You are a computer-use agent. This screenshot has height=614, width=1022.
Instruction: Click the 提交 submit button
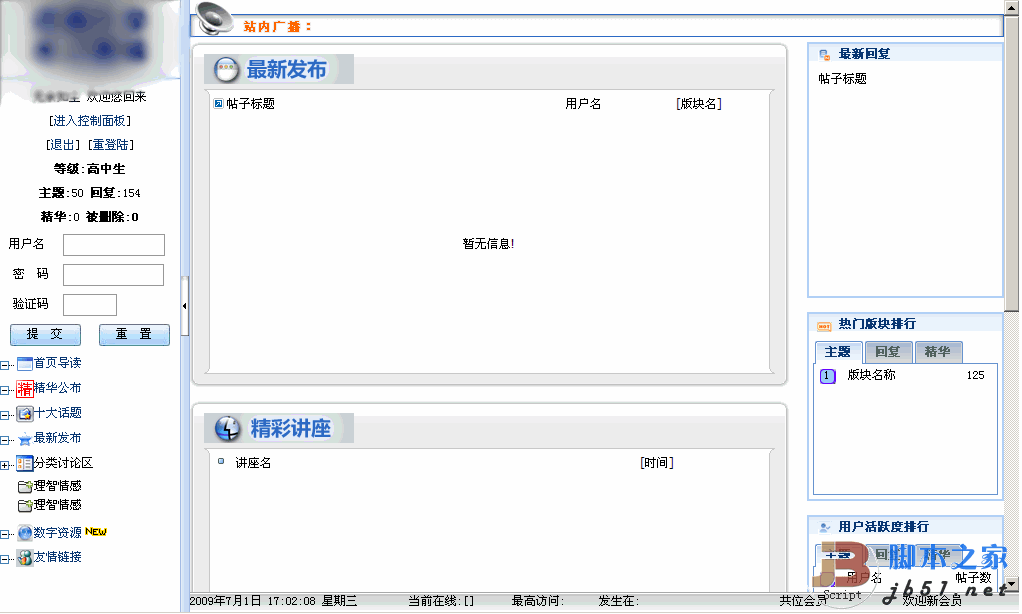[45, 335]
